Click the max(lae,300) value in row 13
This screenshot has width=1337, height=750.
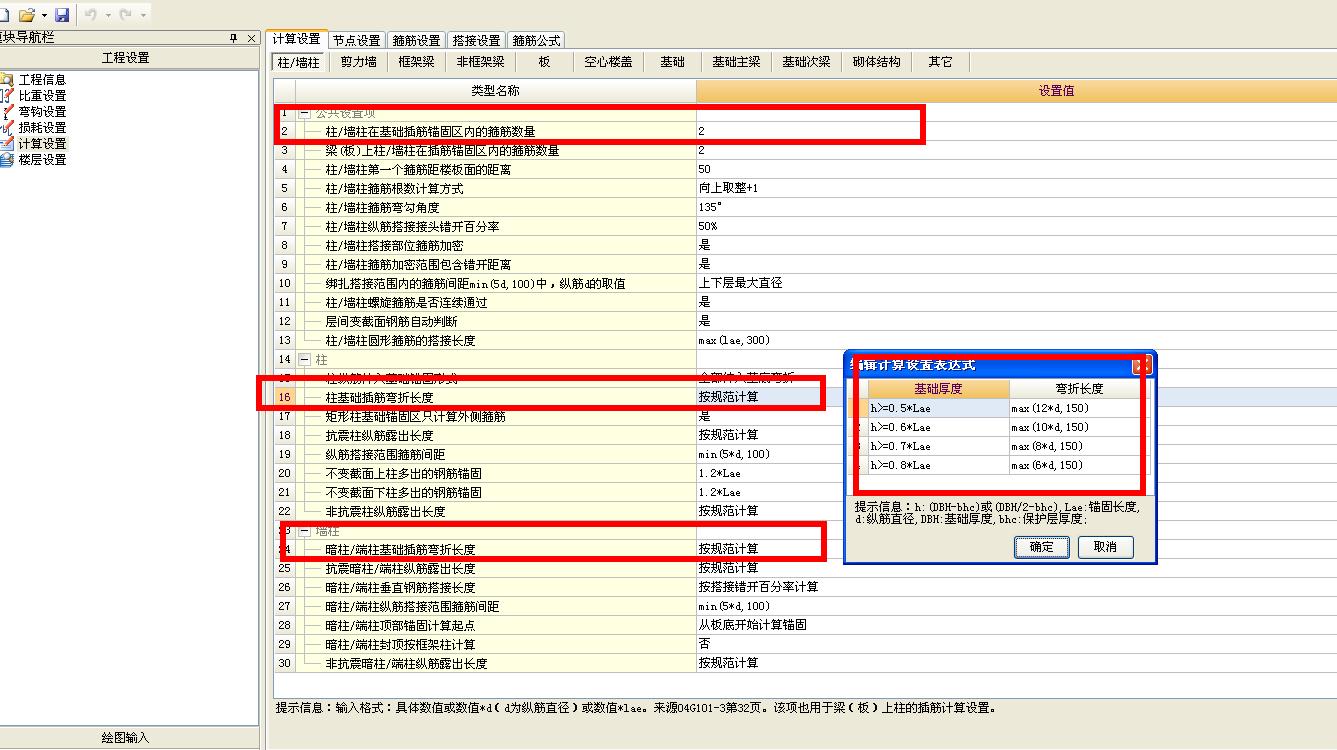(735, 340)
